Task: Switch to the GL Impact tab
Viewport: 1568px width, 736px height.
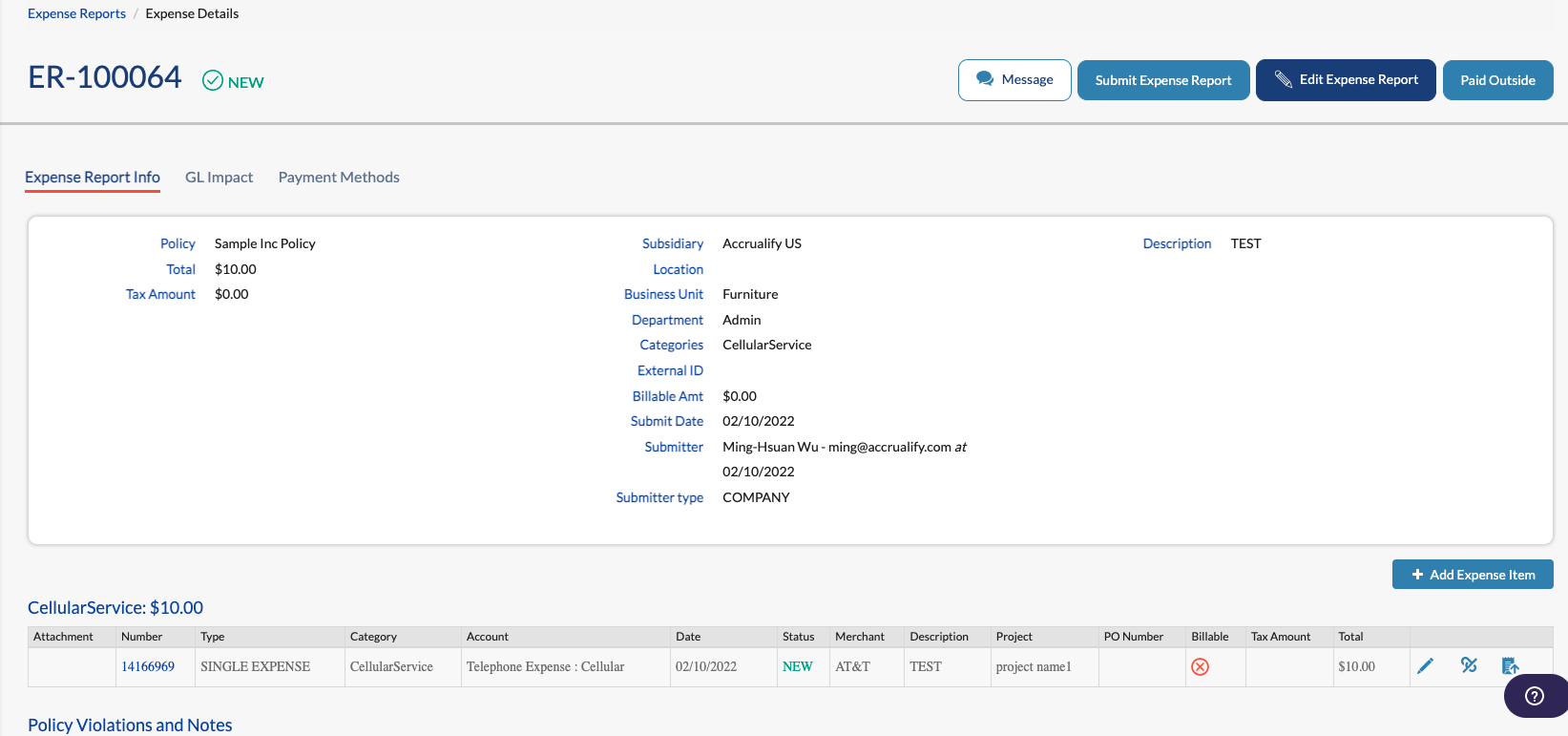Action: point(219,178)
